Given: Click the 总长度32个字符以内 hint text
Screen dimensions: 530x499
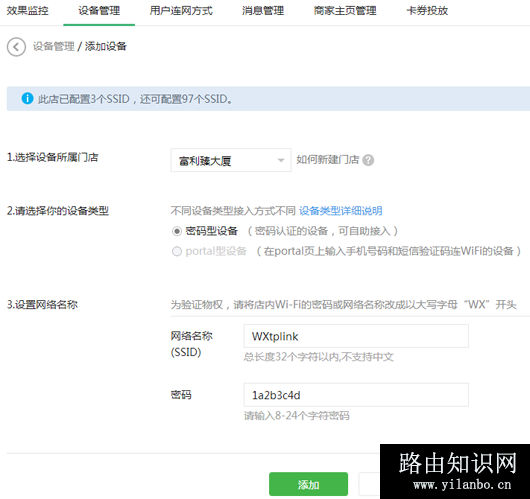Looking at the screenshot, I should pyautogui.click(x=319, y=357).
